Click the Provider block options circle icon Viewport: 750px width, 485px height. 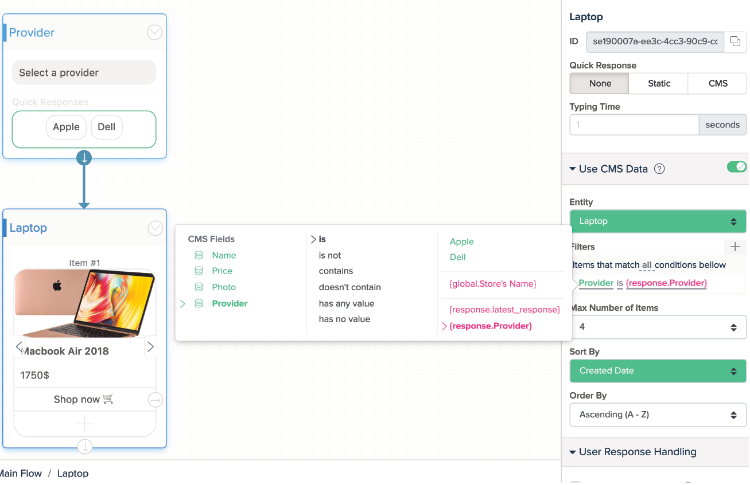(154, 32)
